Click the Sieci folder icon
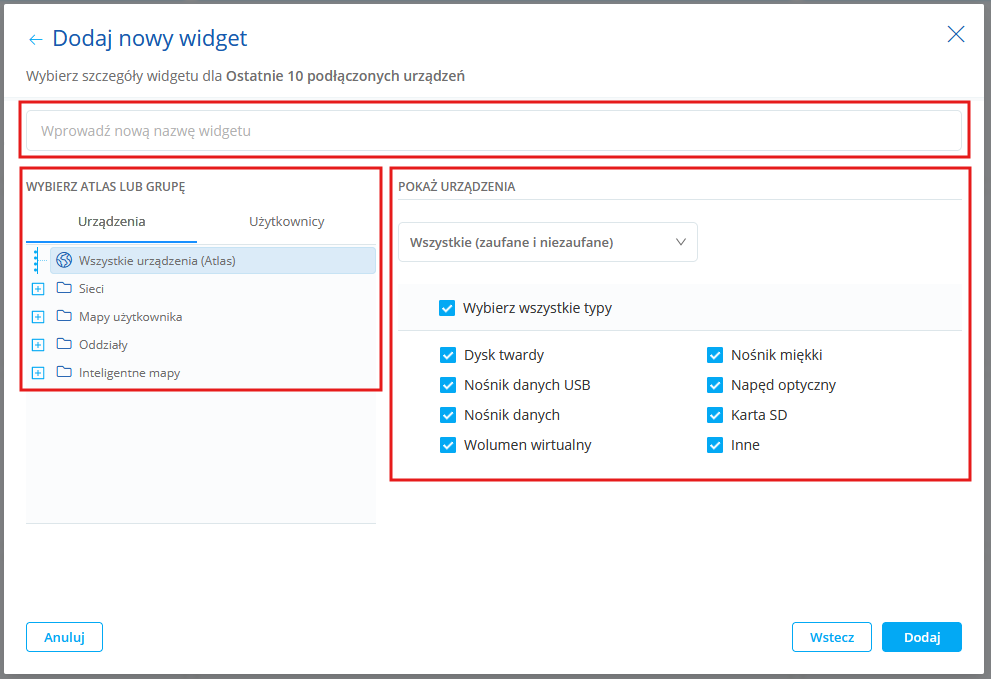The height and width of the screenshot is (679, 991). [x=64, y=288]
